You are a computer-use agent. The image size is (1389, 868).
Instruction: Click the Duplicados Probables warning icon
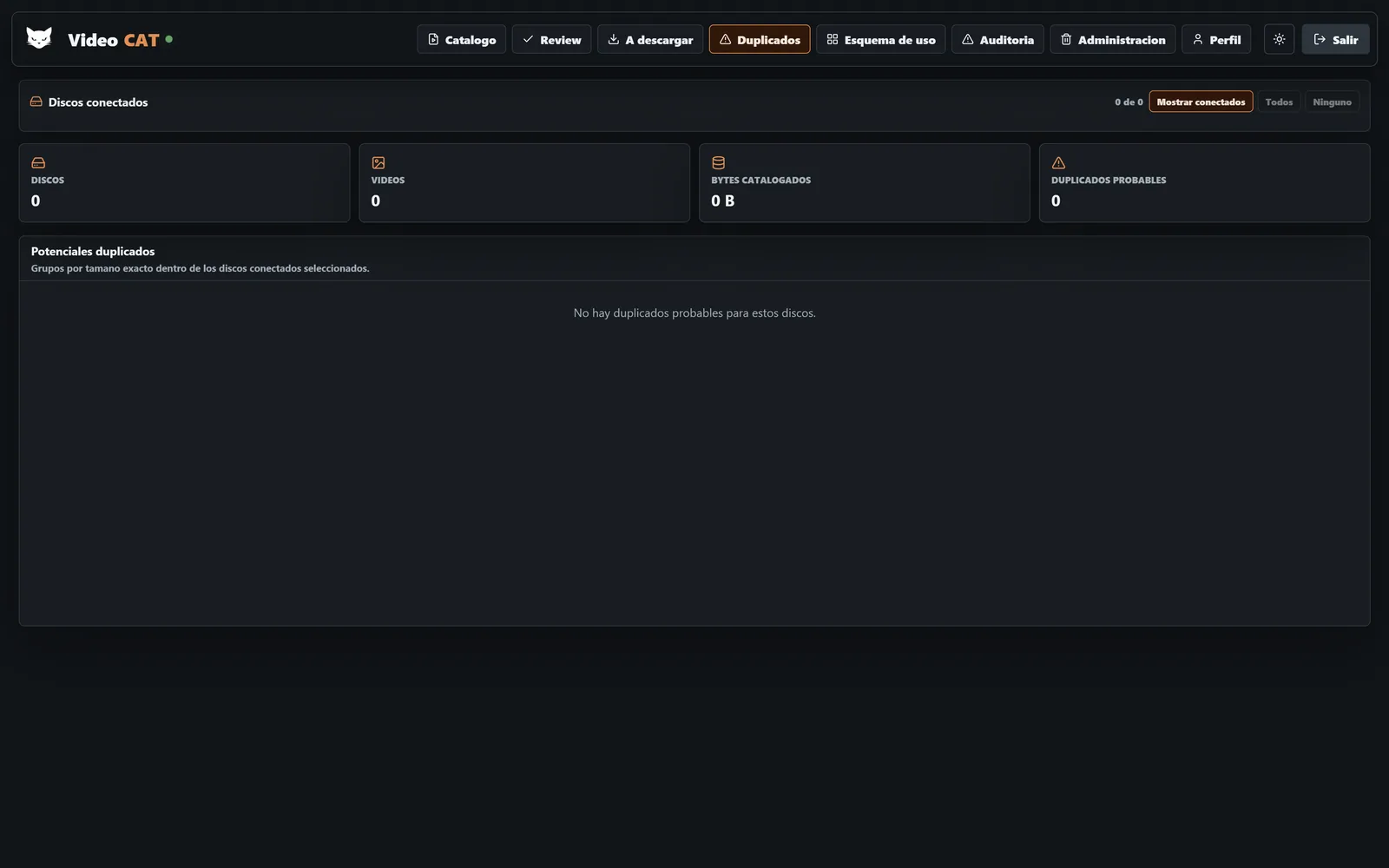(x=1058, y=162)
